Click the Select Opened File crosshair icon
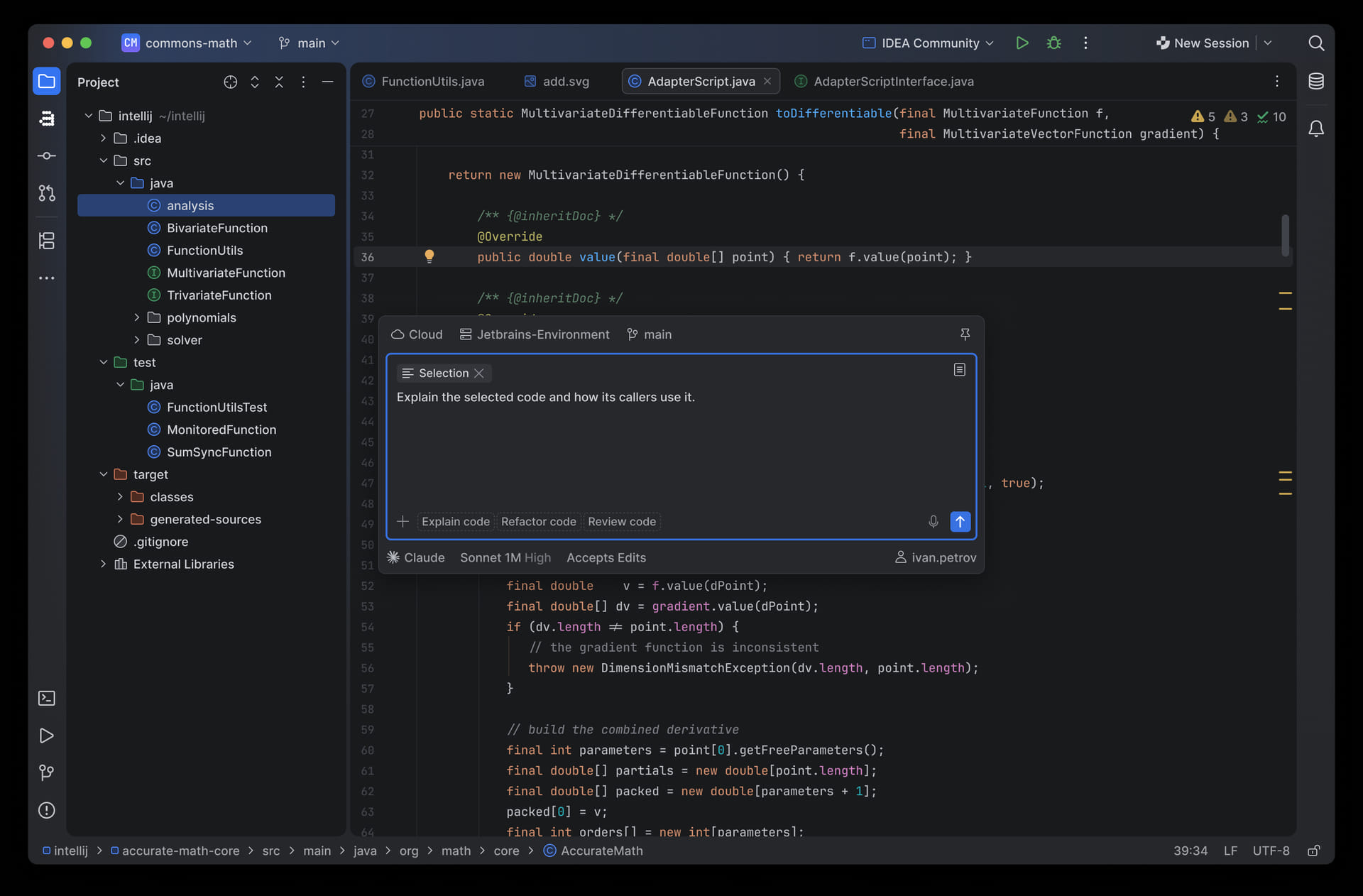Viewport: 1363px width, 896px height. (231, 82)
